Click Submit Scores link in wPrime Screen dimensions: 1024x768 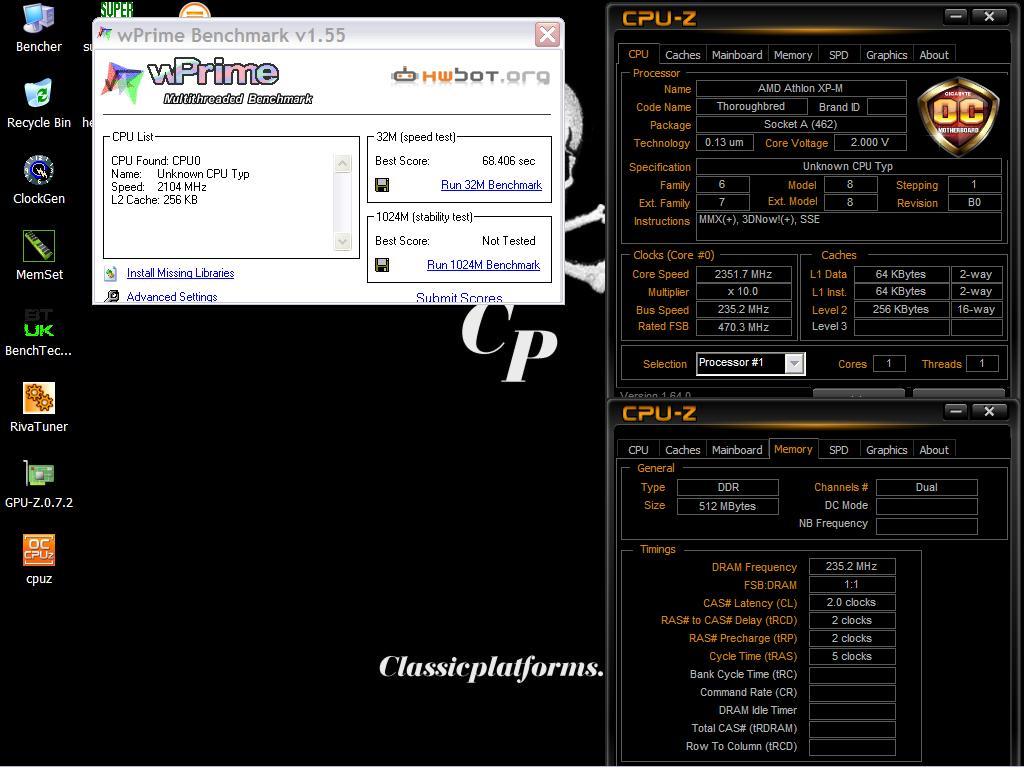click(x=459, y=298)
